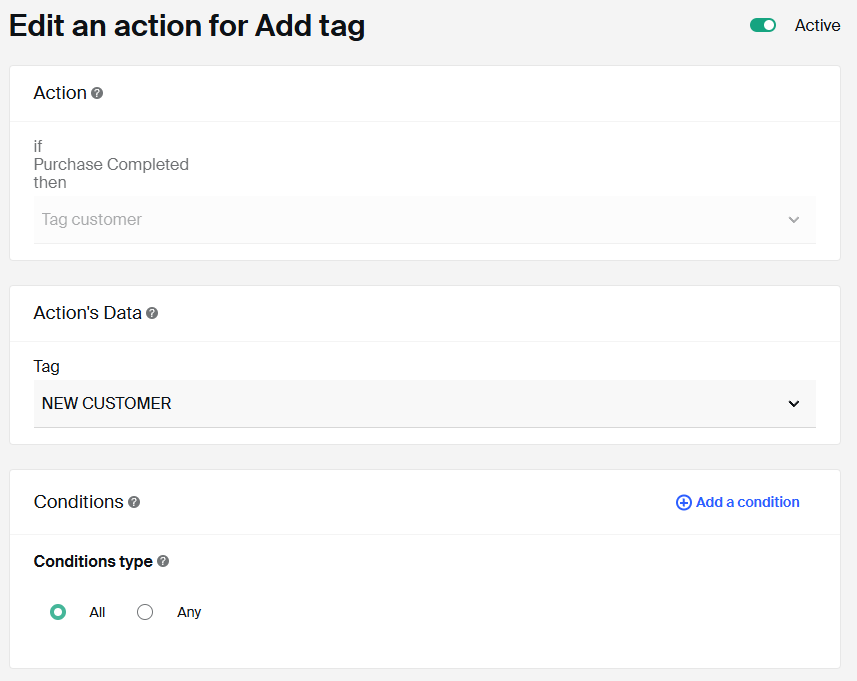Click the Any radio label text
This screenshot has width=857, height=681.
click(x=189, y=612)
